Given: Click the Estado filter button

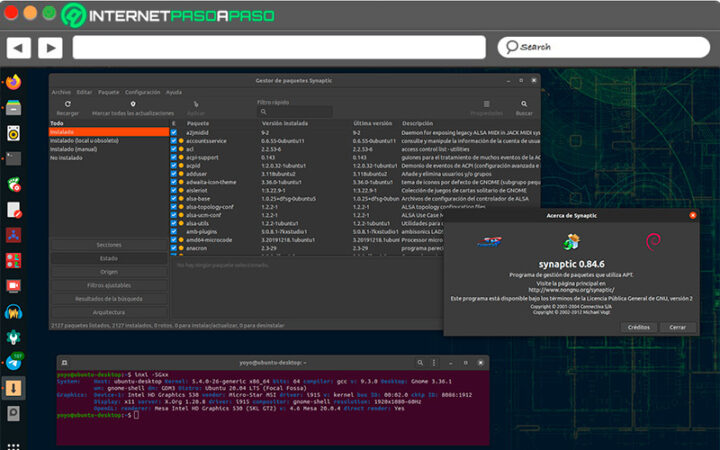Looking at the screenshot, I should (x=109, y=259).
